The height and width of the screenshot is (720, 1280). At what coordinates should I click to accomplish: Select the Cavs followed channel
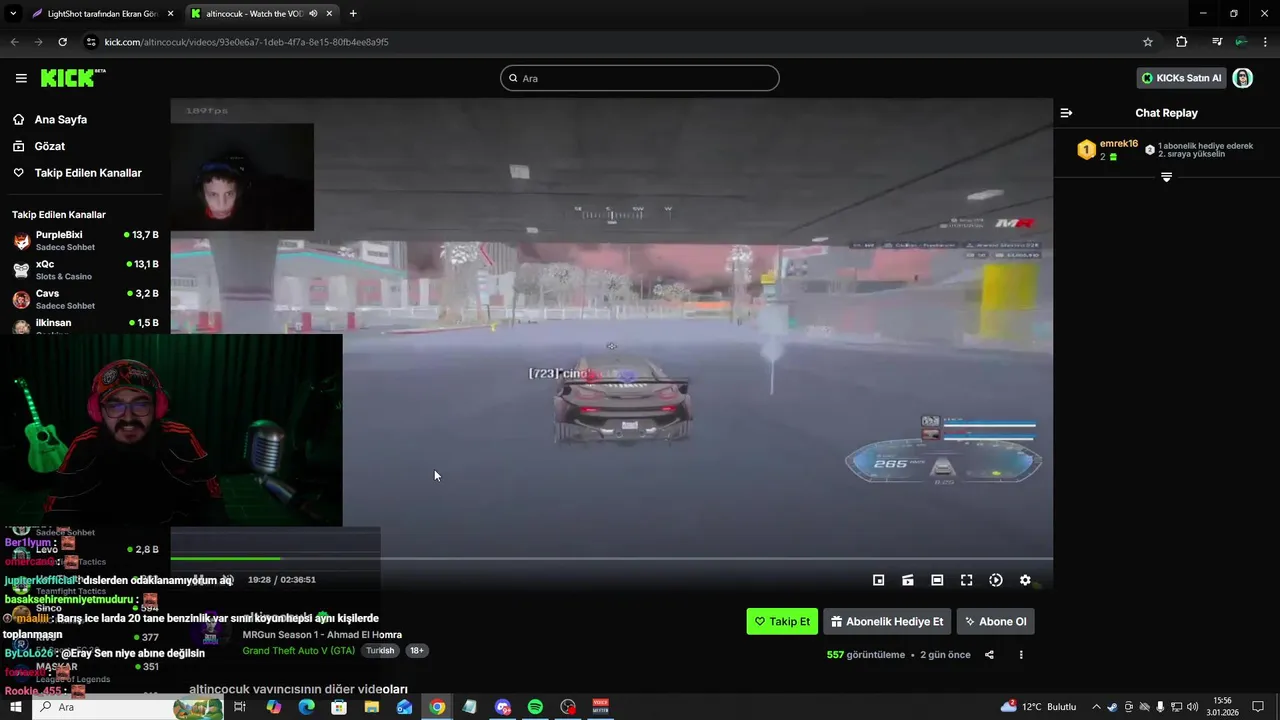tap(85, 299)
